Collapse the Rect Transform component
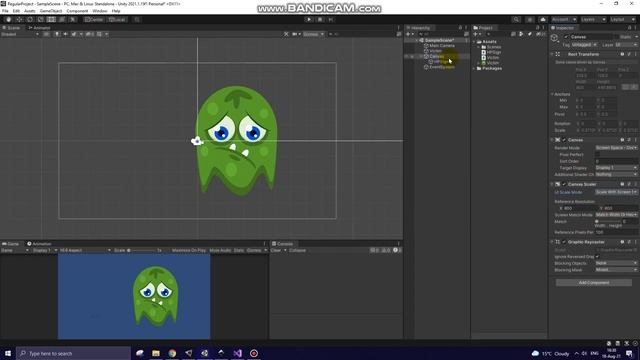Screen dimensions: 640x360 click(x=552, y=54)
